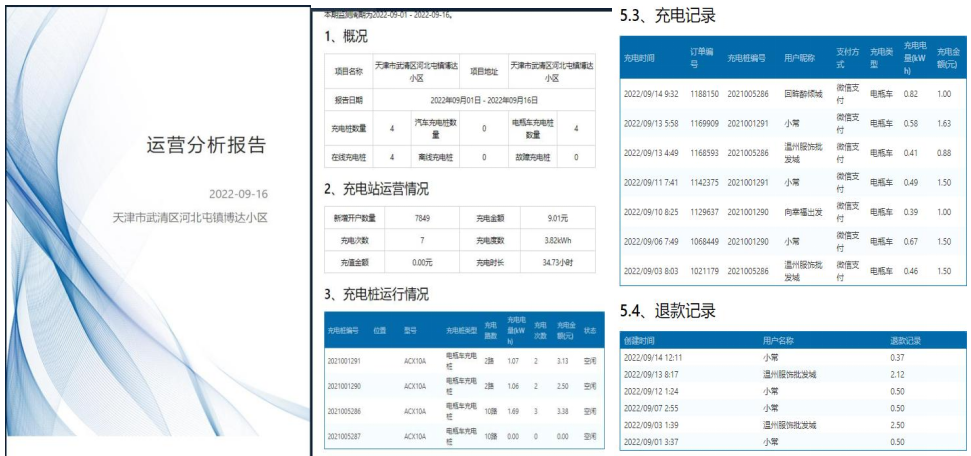Click order number 1142375

pos(704,182)
